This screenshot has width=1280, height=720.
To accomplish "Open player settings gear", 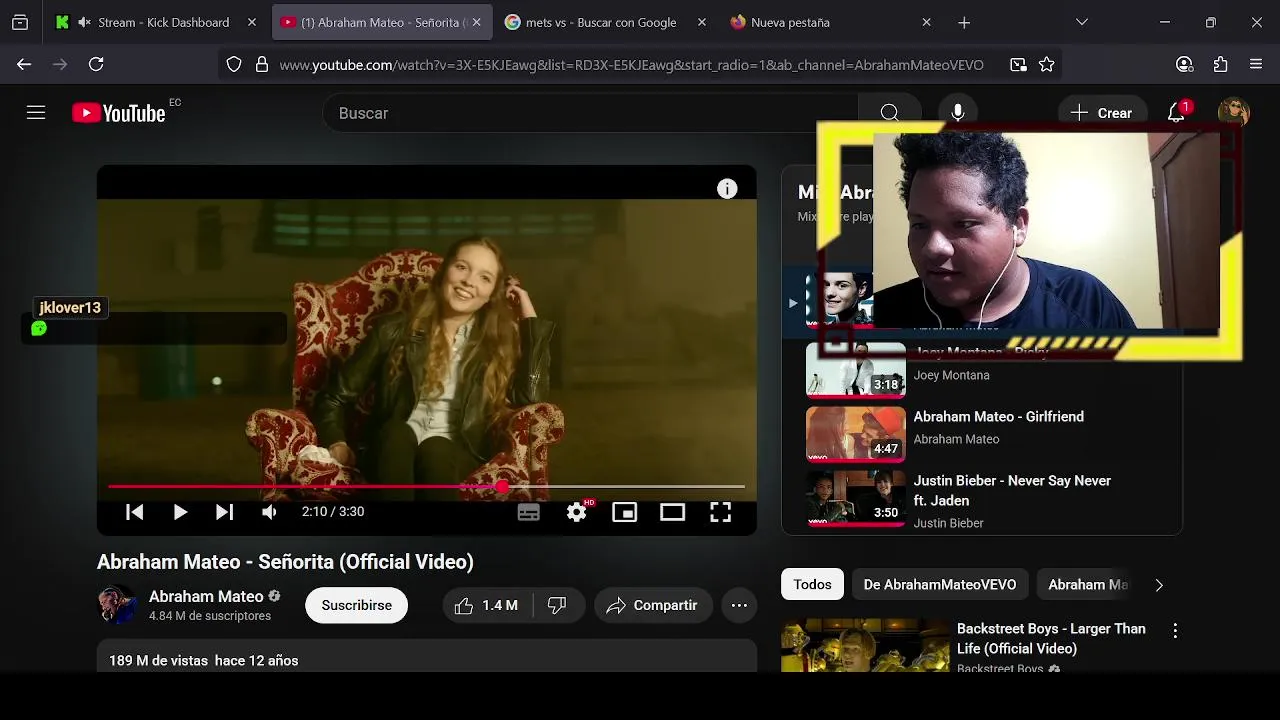I will pyautogui.click(x=577, y=512).
